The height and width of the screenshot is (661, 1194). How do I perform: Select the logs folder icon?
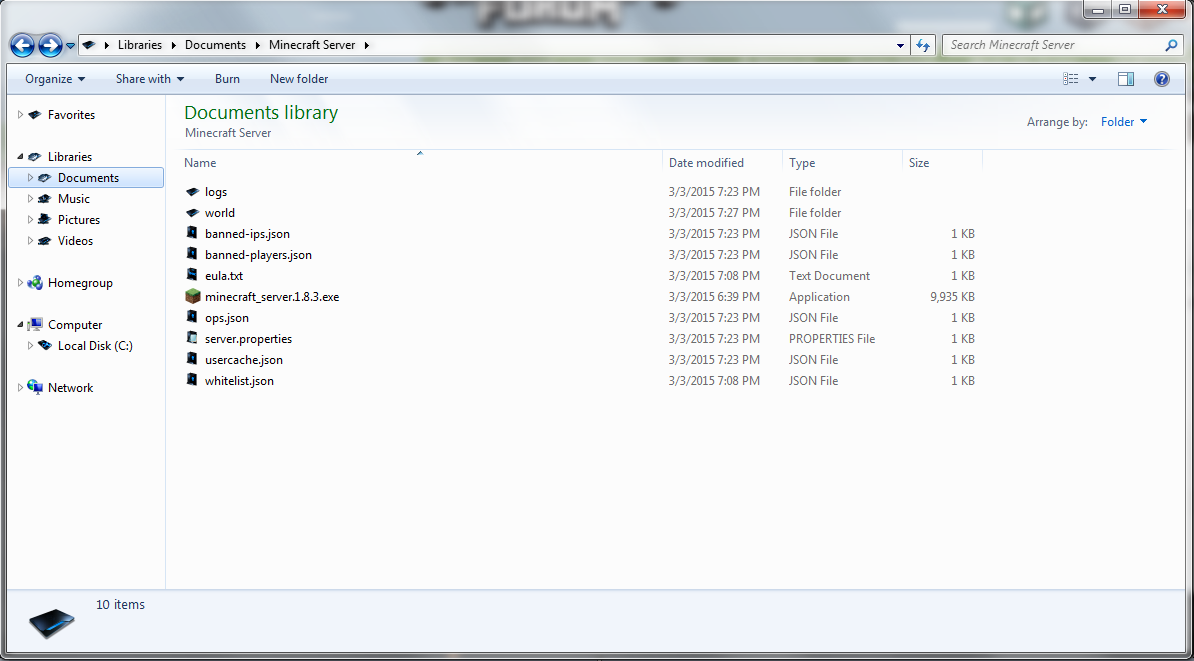tap(193, 192)
